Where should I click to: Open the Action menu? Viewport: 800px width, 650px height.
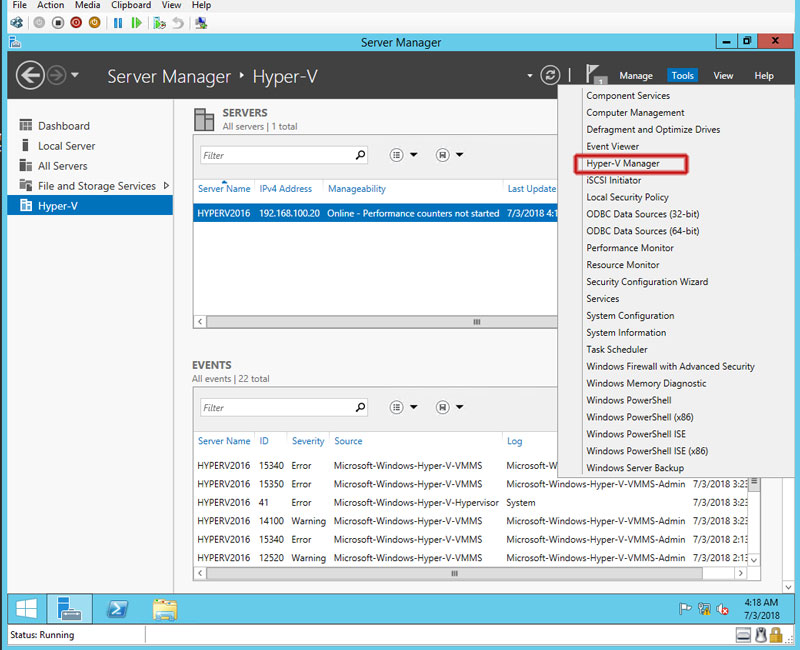pos(51,5)
